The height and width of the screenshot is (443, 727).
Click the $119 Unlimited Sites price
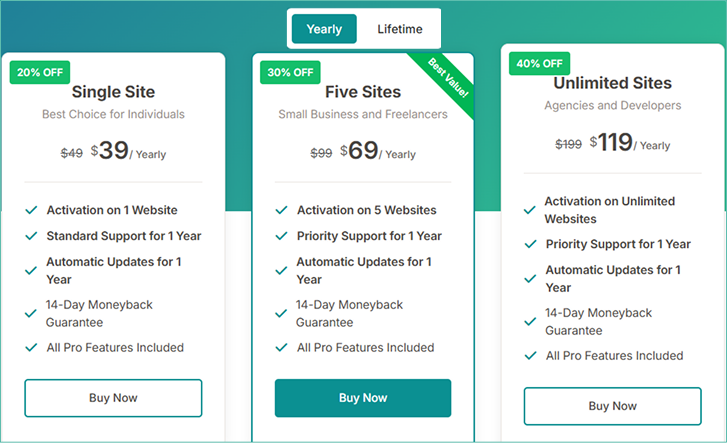(x=613, y=143)
